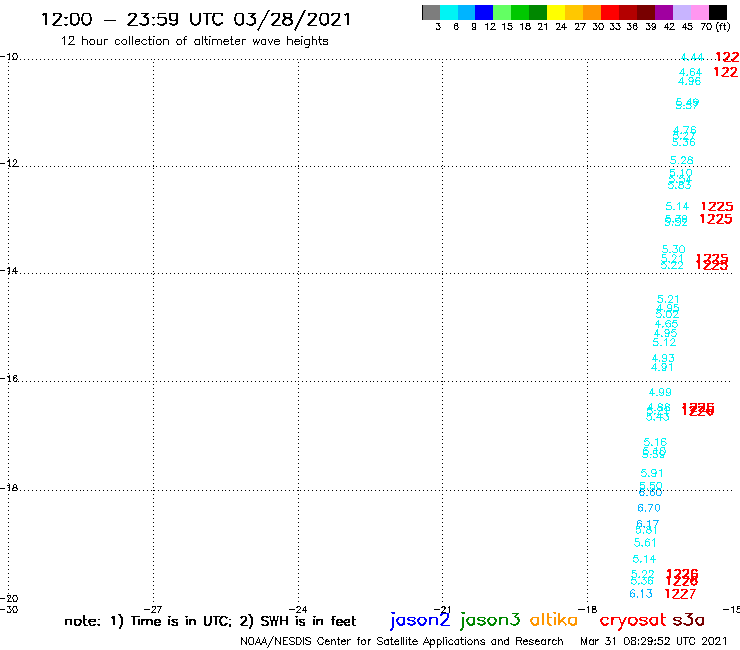Screen dimensions: 740x650
Task: Click the wave height value '6.13'
Action: pyautogui.click(x=641, y=594)
